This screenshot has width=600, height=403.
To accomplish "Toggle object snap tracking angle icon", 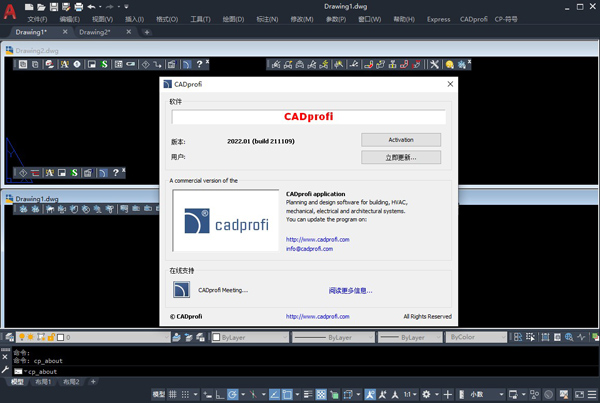I will (274, 394).
